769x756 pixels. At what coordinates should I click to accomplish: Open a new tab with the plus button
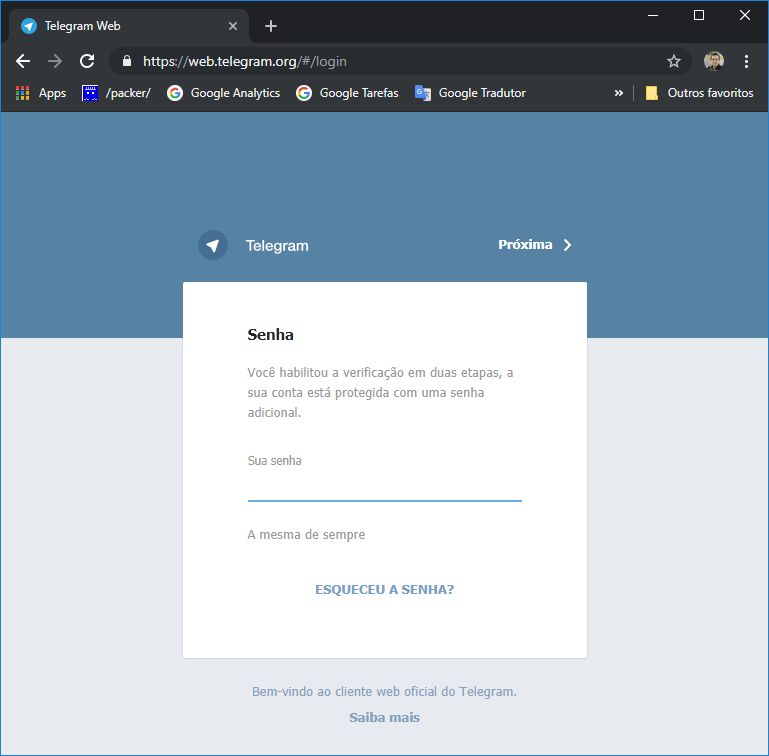[271, 26]
